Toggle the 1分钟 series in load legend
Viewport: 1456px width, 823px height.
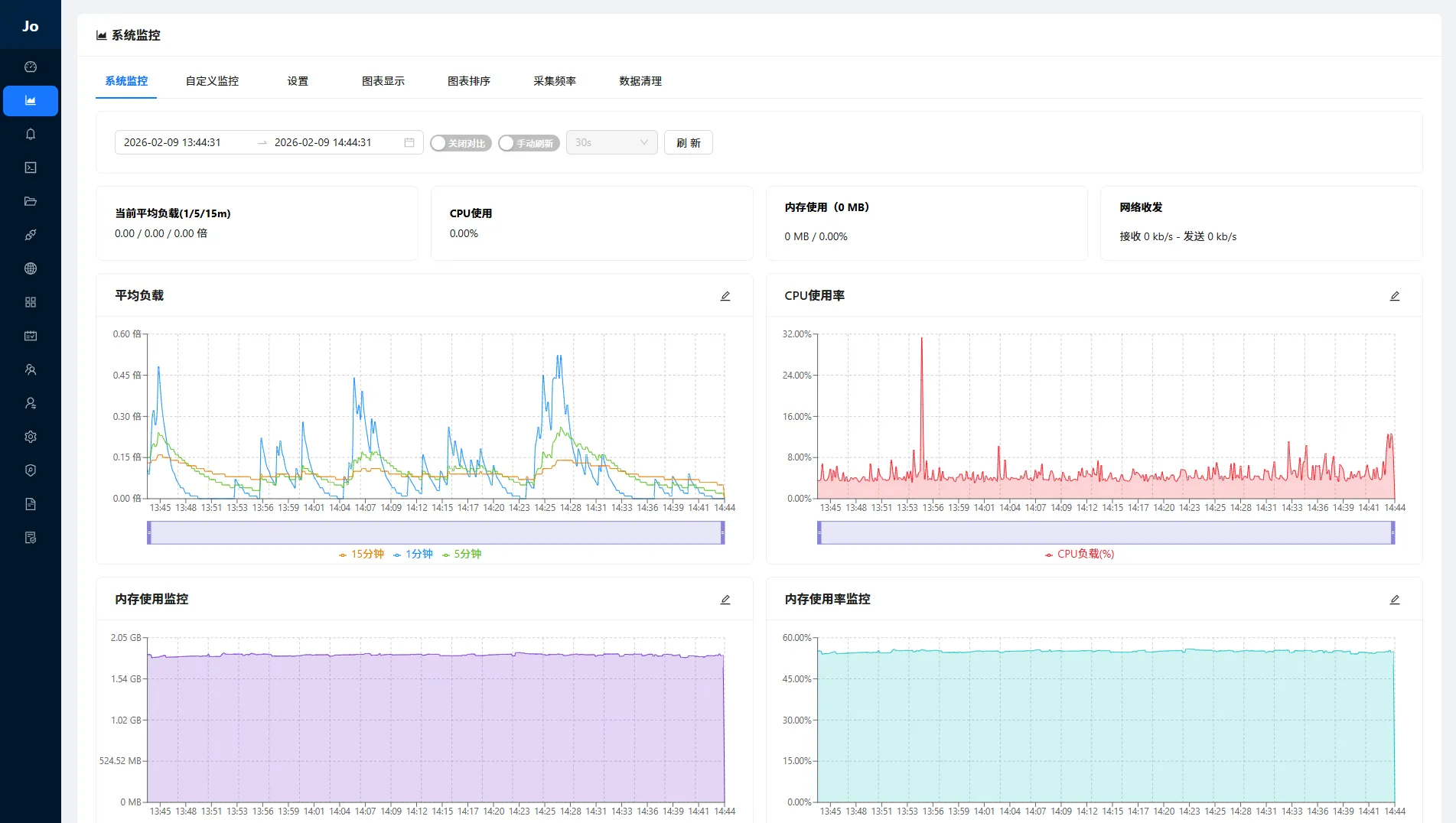coord(413,554)
